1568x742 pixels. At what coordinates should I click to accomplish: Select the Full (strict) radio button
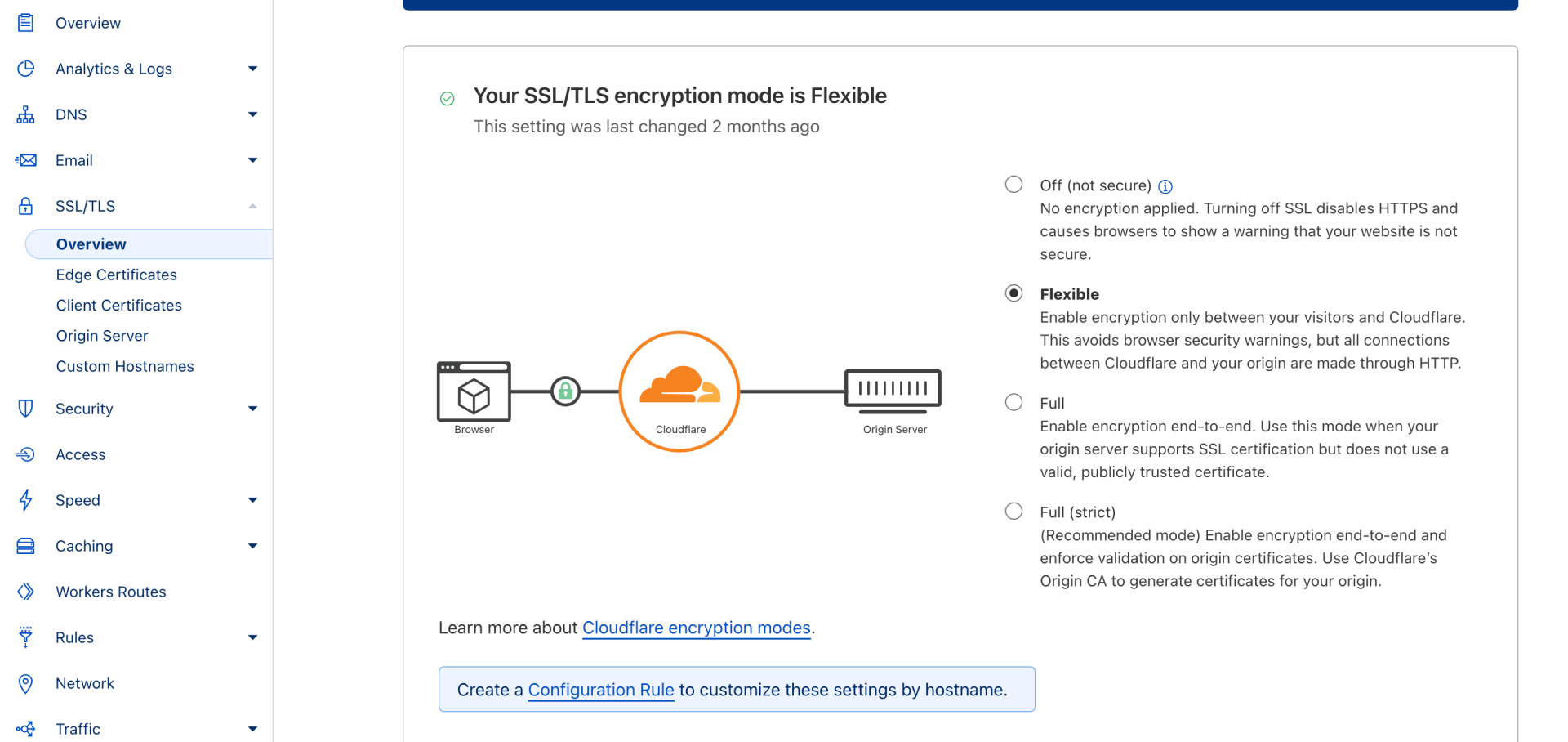[x=1013, y=511]
